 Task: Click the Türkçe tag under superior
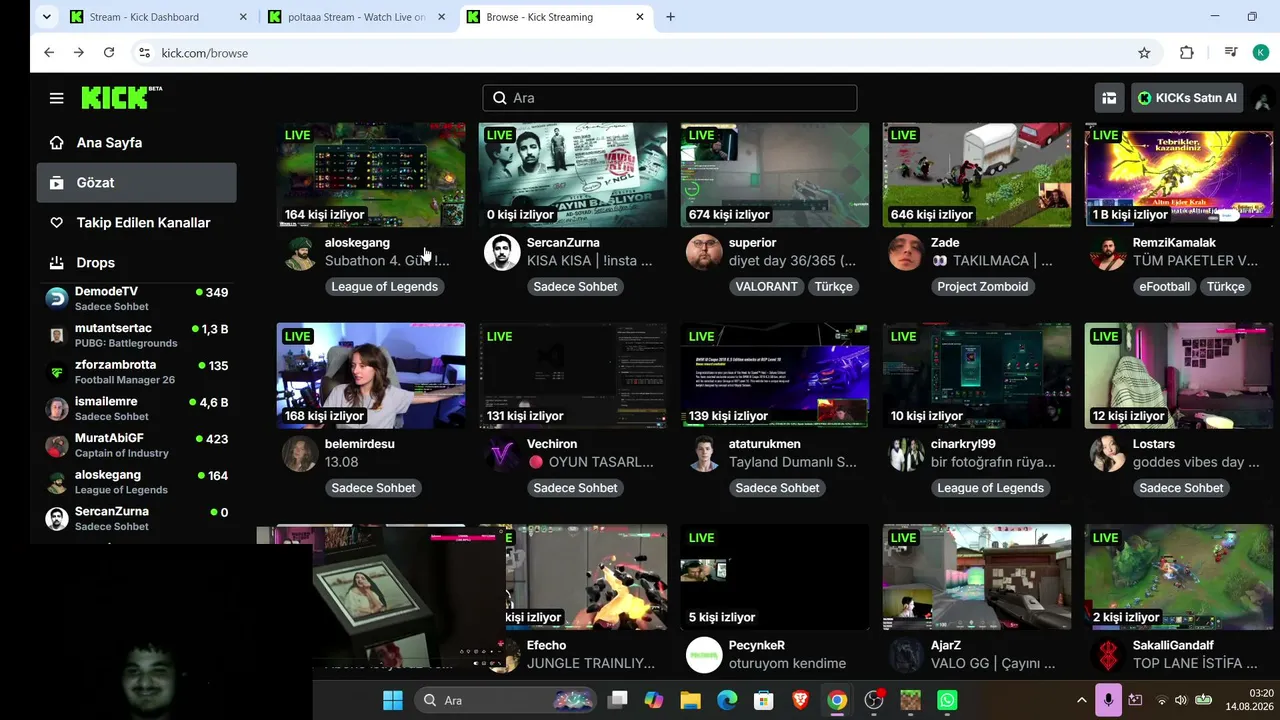833,287
